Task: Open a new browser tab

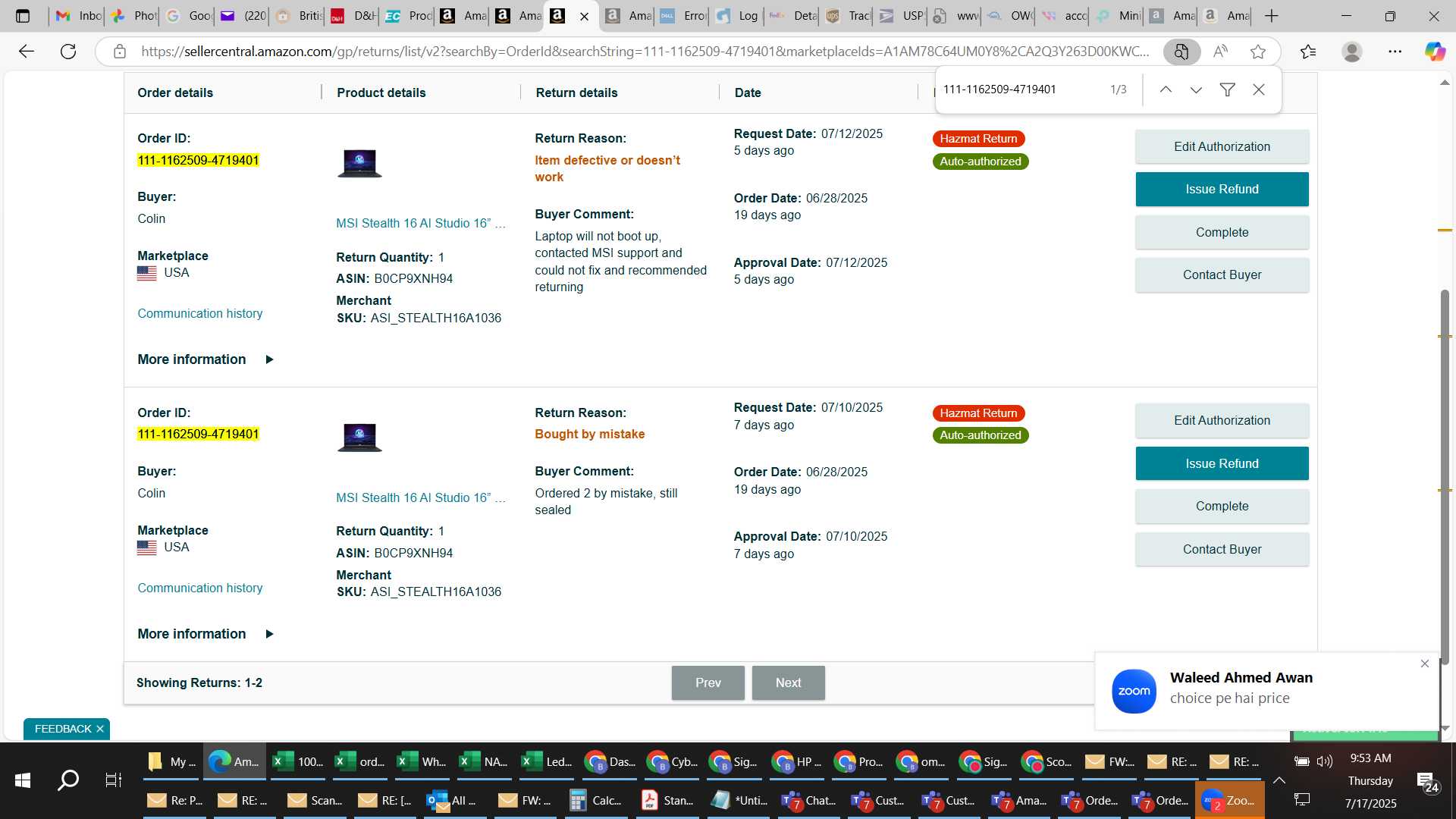Action: tap(1272, 15)
